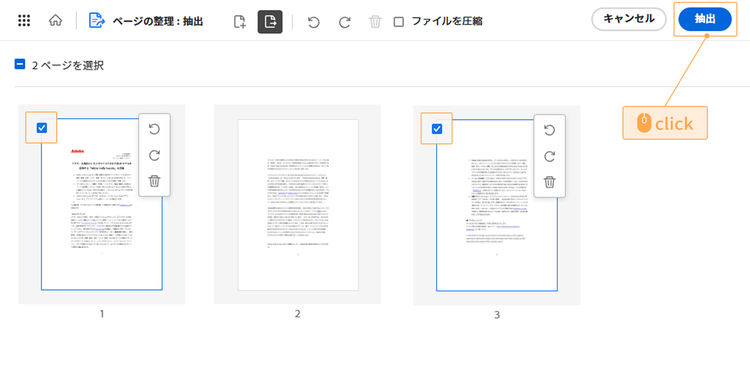Select page 1 thumbnail
Screen dimensions: 750x375
[x=101, y=204]
